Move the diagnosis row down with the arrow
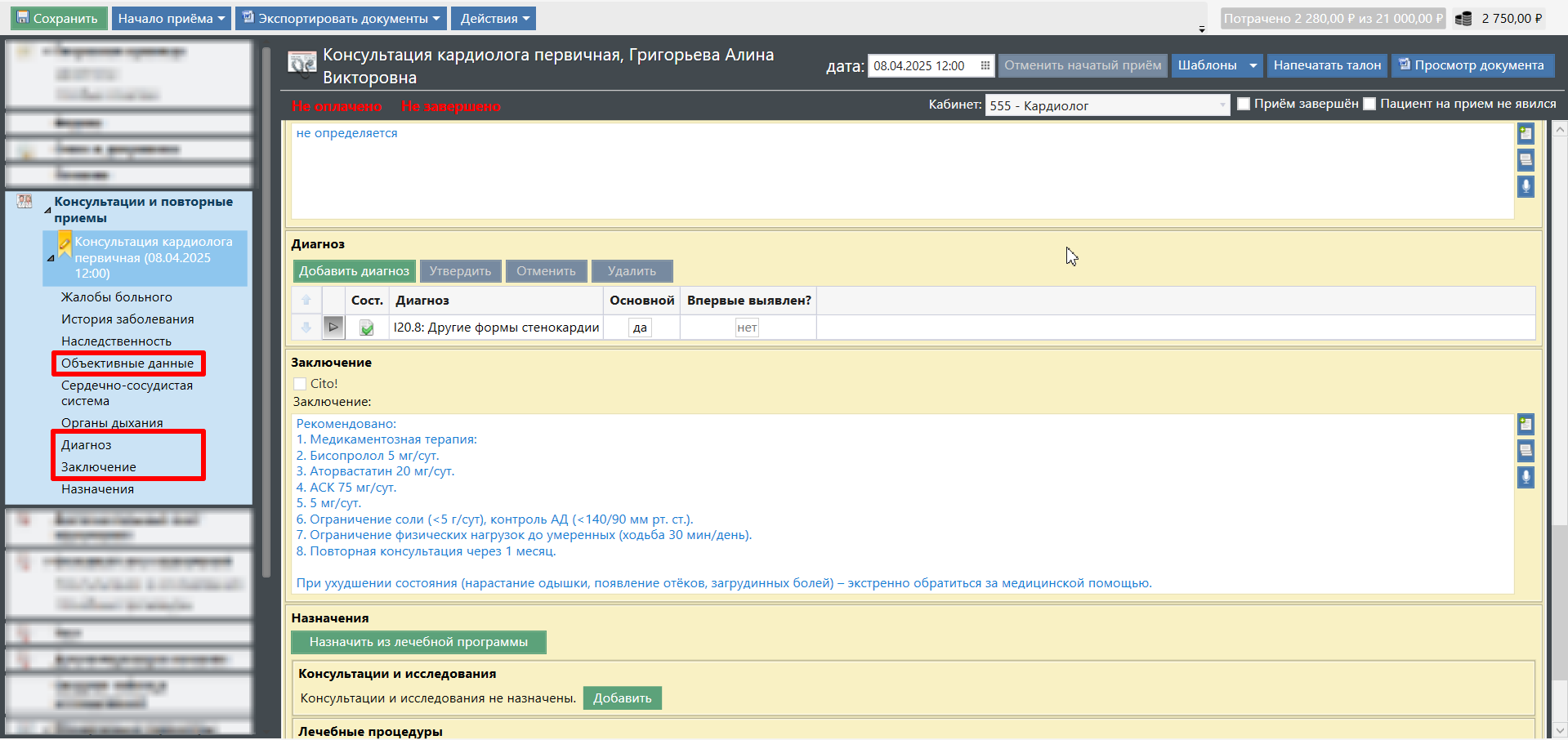1568x740 pixels. pyautogui.click(x=306, y=328)
